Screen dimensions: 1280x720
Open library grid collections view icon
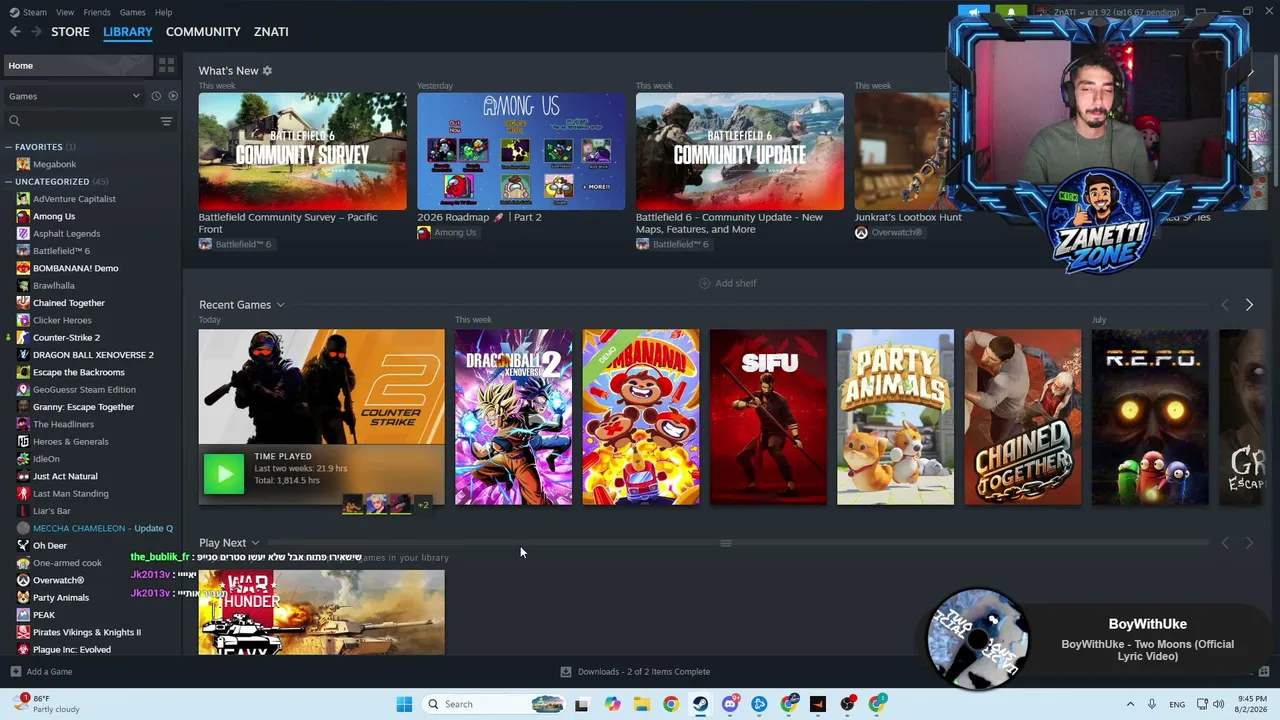click(166, 66)
